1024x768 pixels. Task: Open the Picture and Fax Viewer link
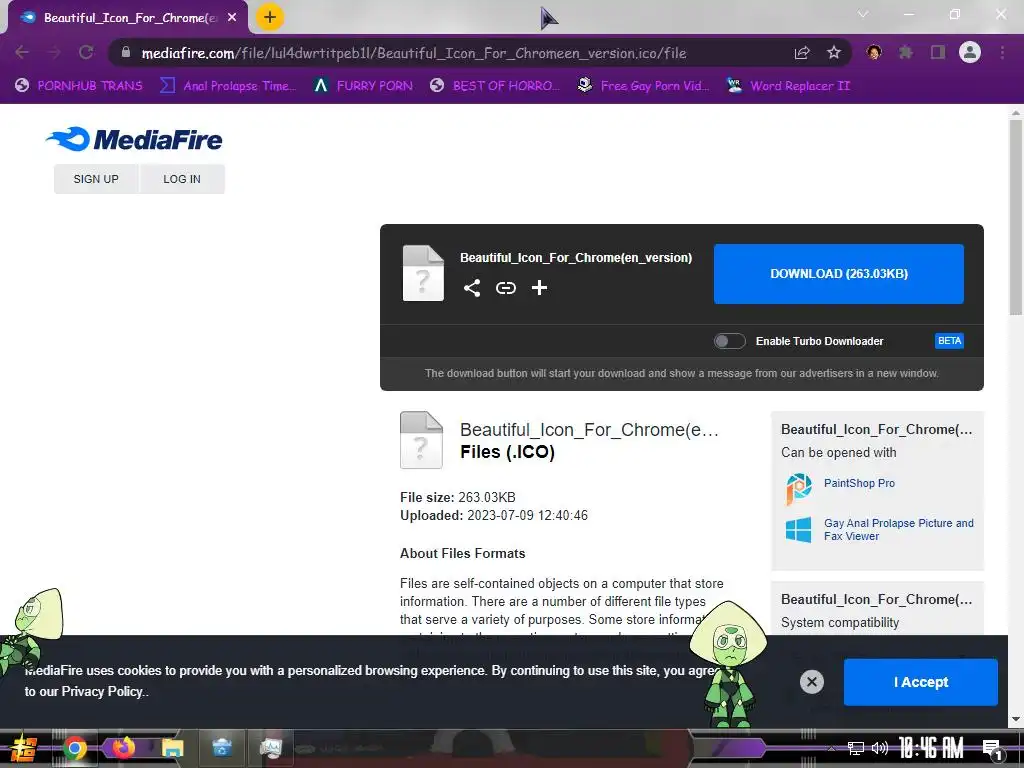[899, 530]
